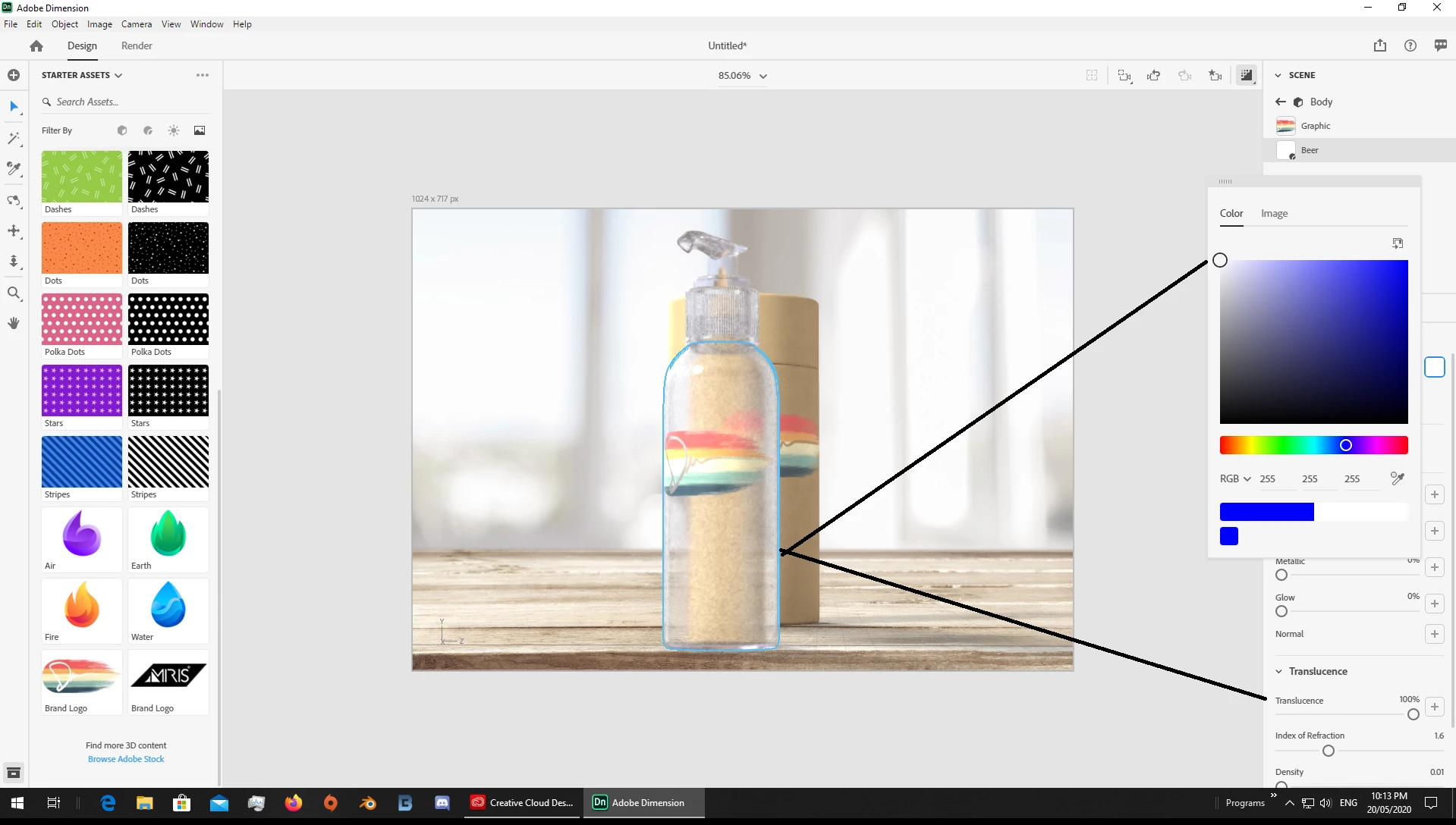This screenshot has height=825, width=1456.
Task: Open the RGB color mode dropdown
Action: point(1235,478)
